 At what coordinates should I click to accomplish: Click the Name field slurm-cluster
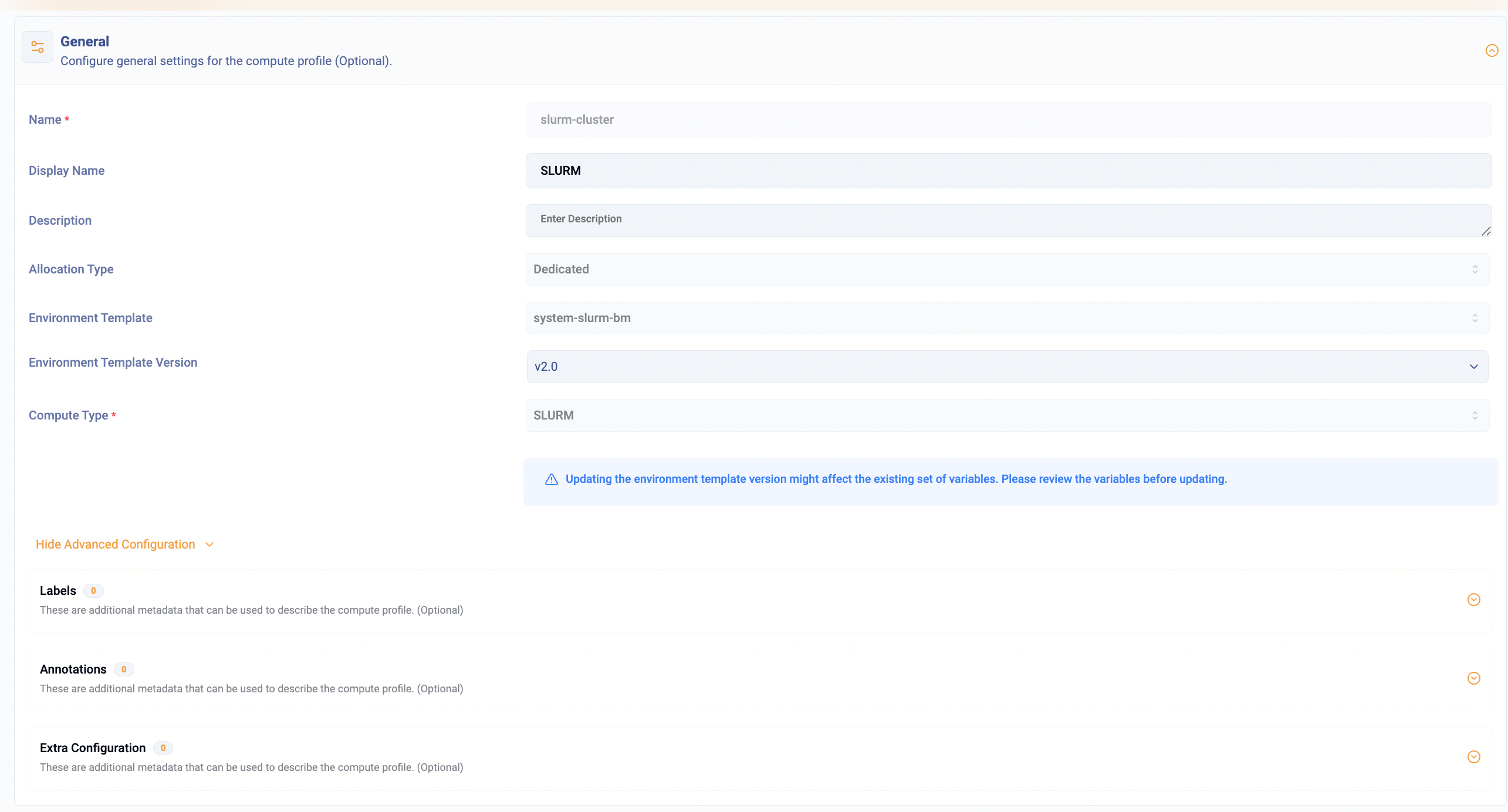[1008, 120]
